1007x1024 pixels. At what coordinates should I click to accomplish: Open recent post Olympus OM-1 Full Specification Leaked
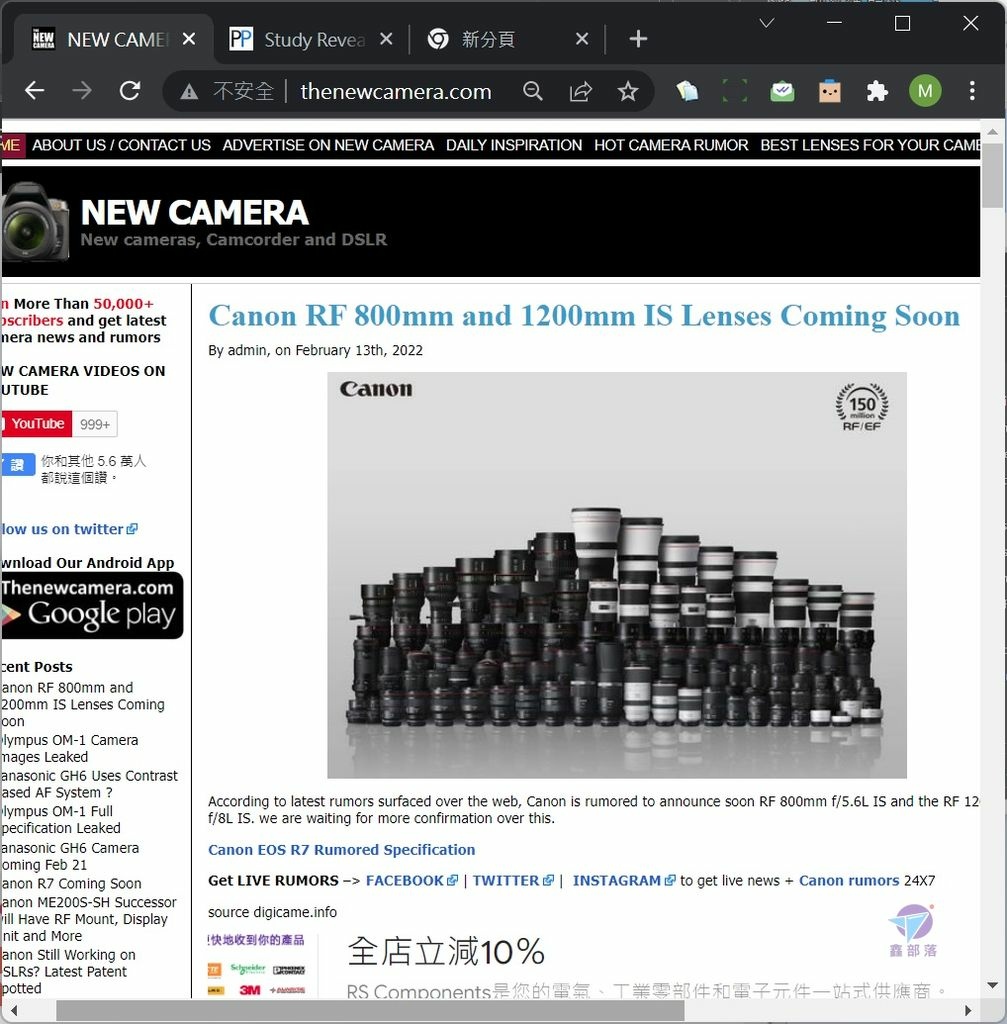61,820
